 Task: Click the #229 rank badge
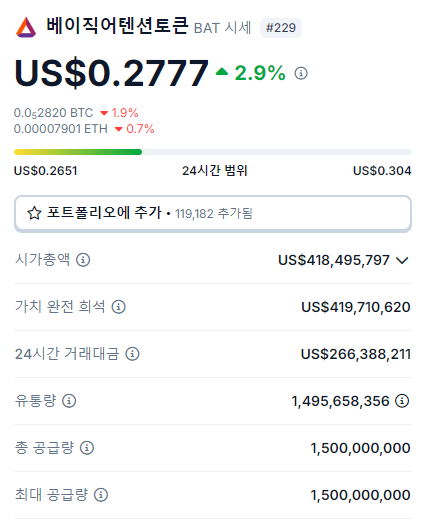pos(281,28)
